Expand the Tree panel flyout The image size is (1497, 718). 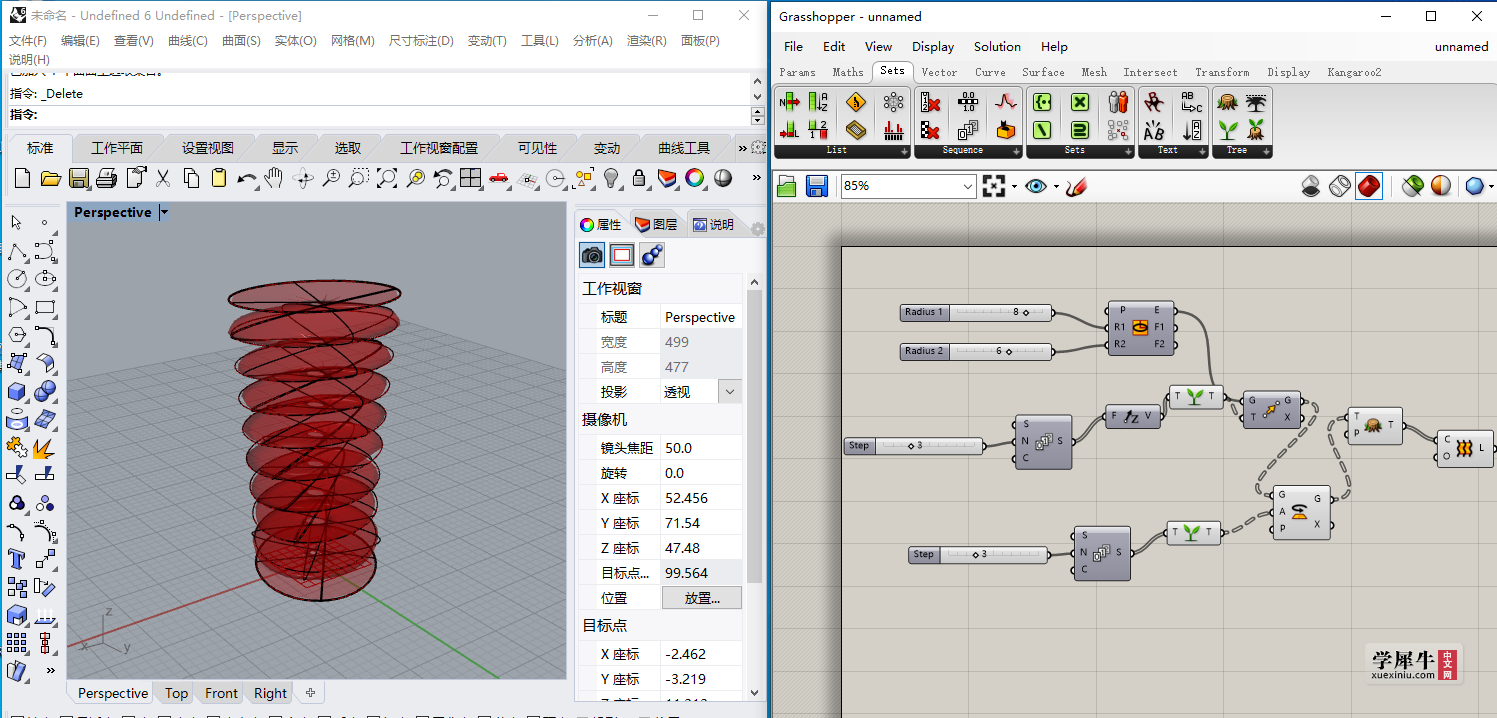pos(1266,151)
